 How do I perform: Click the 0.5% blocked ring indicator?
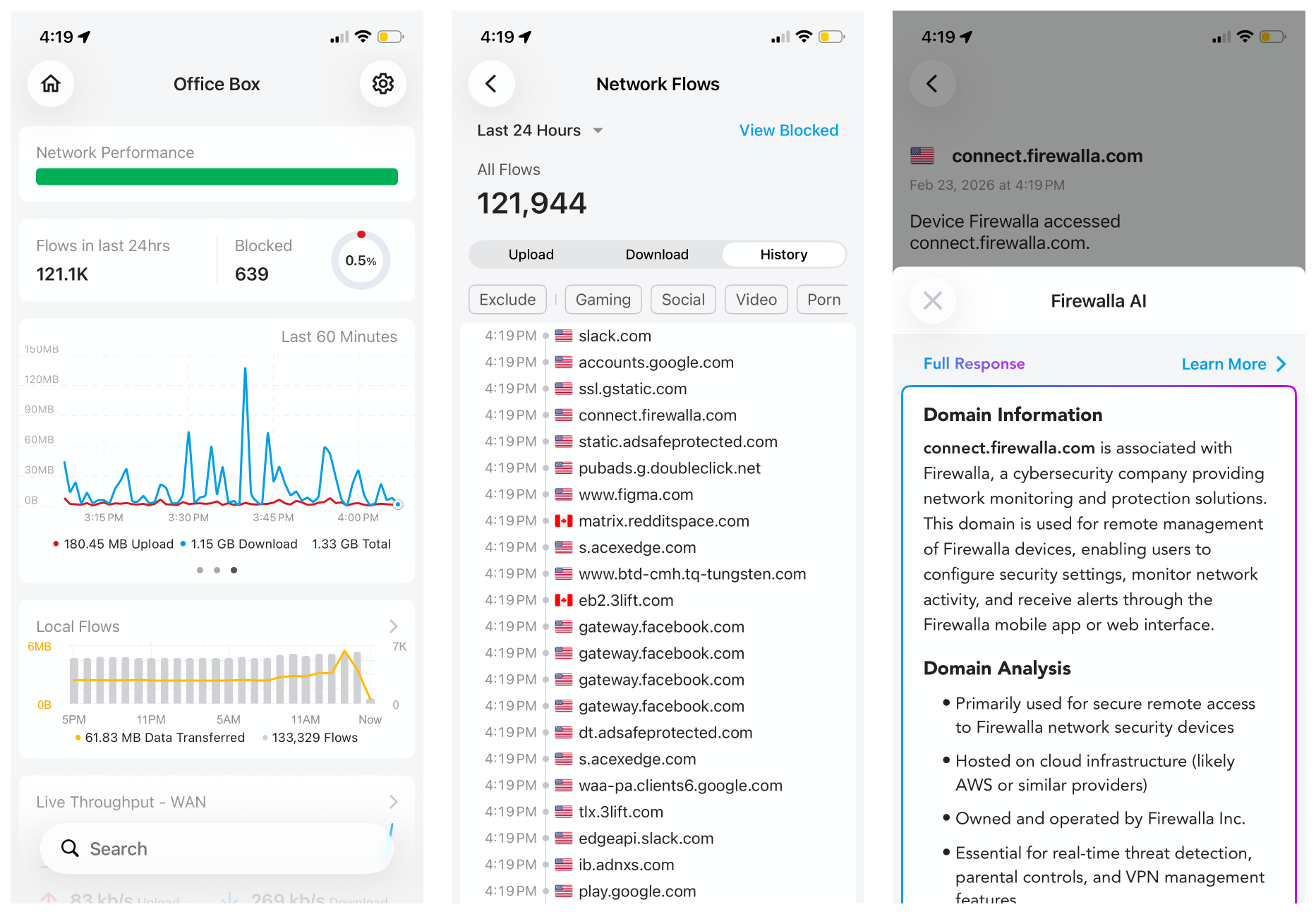pyautogui.click(x=361, y=260)
